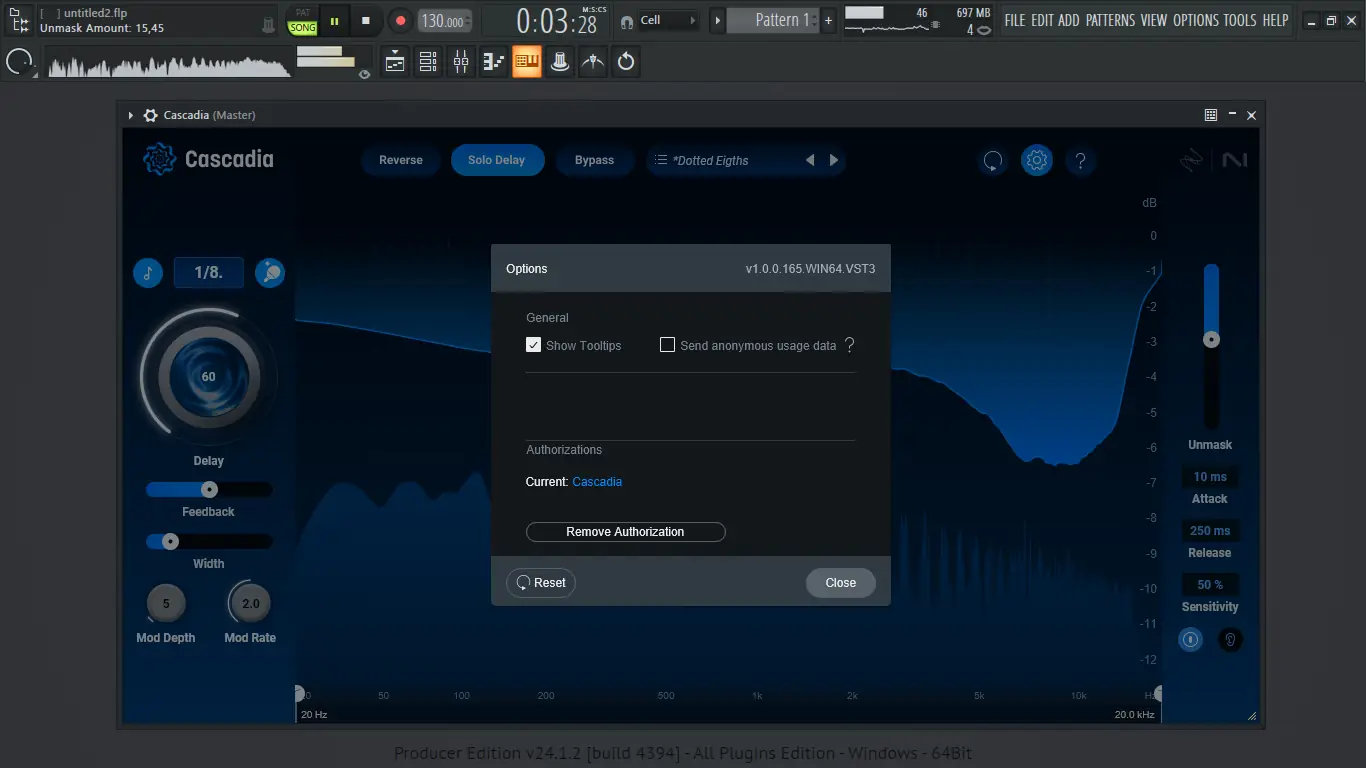
Task: Open the OPTIONS menu
Action: coord(1196,19)
